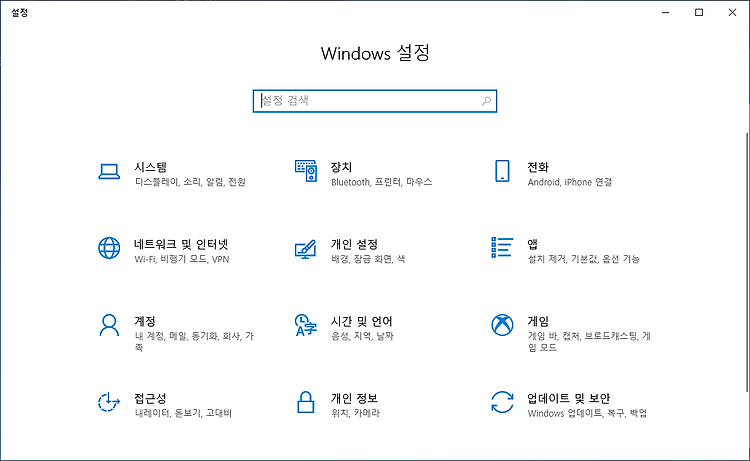Click Android, iPhone 연결 description
750x461 pixels.
(x=570, y=182)
